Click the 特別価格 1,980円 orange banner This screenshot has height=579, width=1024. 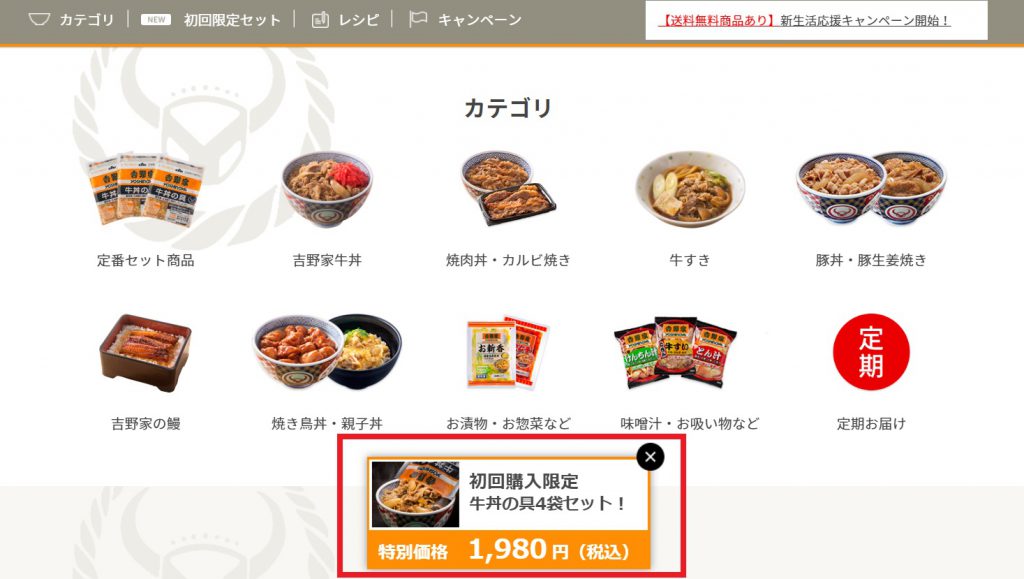[509, 552]
